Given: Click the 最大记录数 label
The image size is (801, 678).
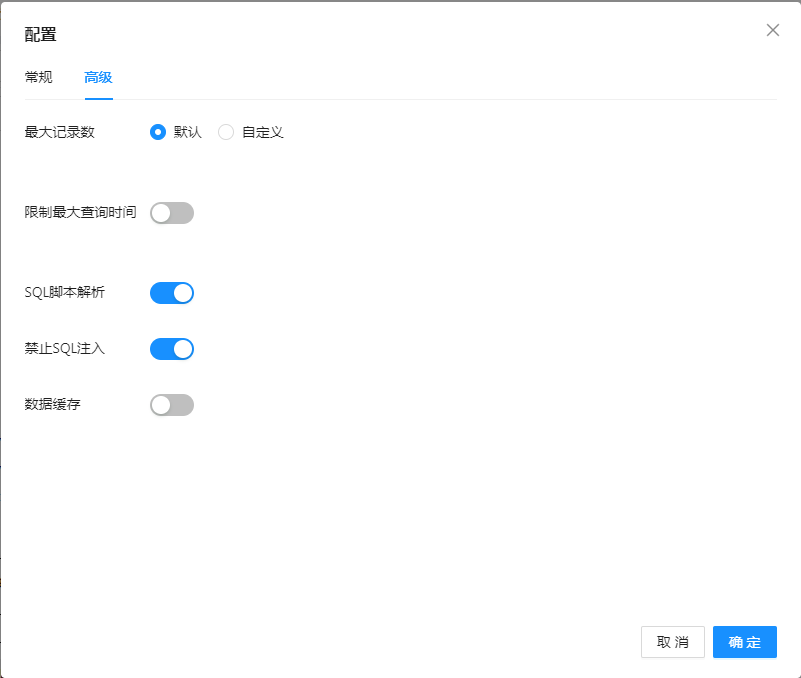Looking at the screenshot, I should (60, 132).
